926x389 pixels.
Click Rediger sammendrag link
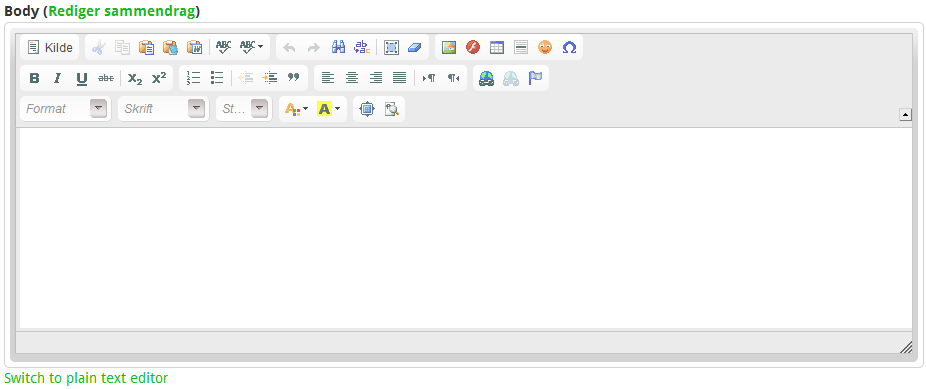(122, 11)
